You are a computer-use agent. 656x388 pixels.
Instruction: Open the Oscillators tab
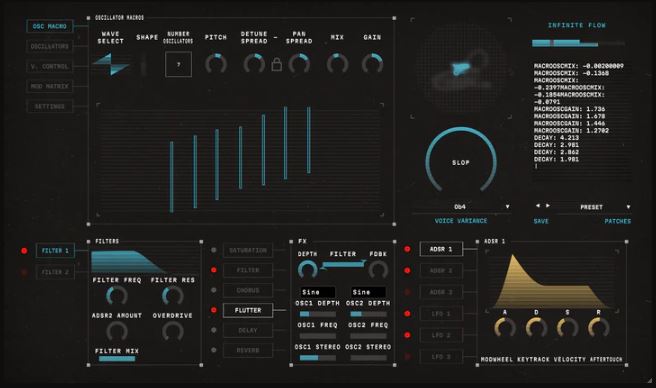[x=50, y=46]
